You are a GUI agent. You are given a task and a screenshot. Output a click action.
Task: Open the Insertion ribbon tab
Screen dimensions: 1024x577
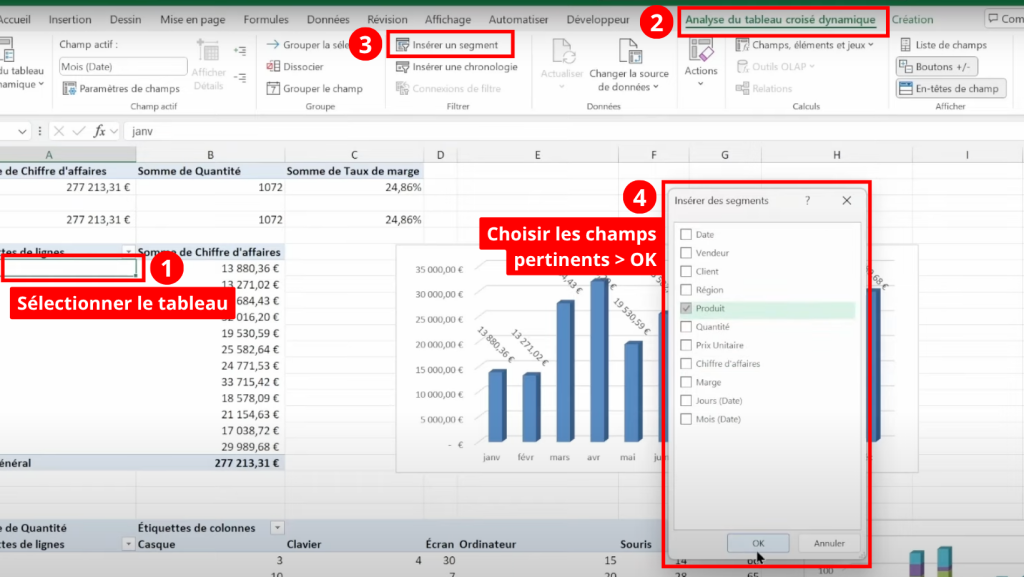pyautogui.click(x=70, y=20)
